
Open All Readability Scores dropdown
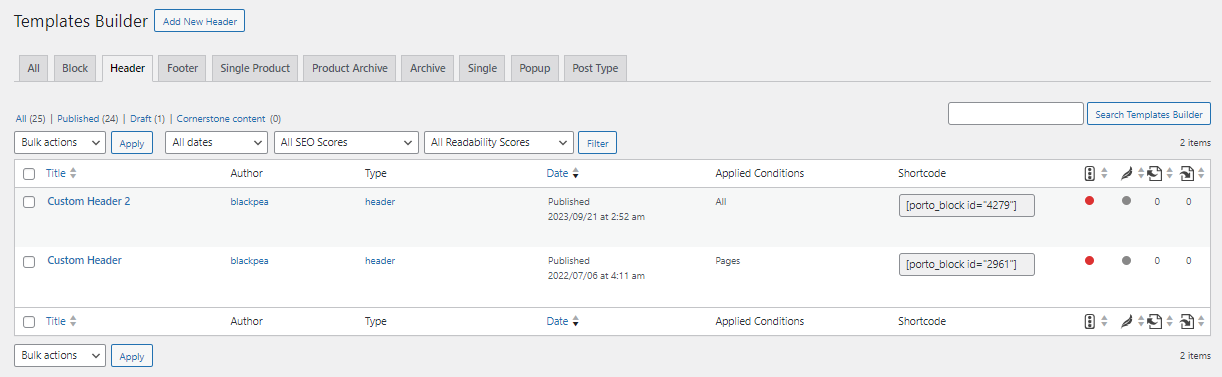point(499,143)
